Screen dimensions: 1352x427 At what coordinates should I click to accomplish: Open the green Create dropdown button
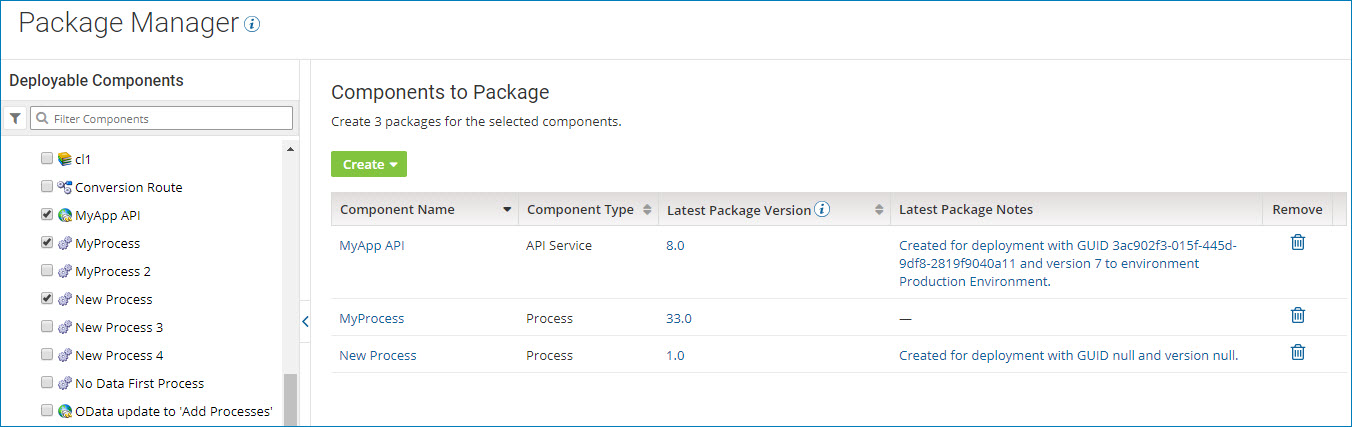(369, 164)
